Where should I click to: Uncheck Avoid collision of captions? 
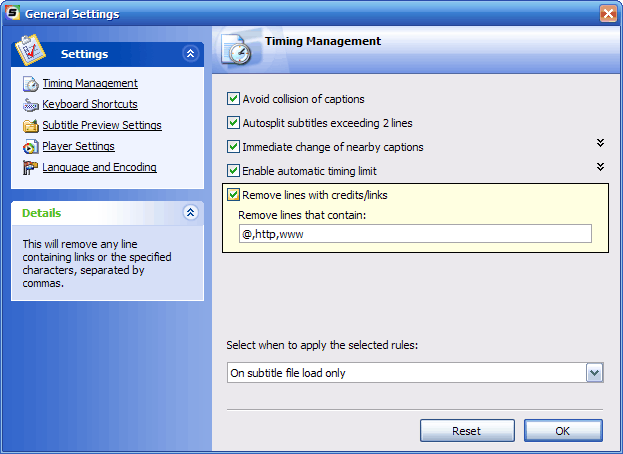tap(233, 99)
